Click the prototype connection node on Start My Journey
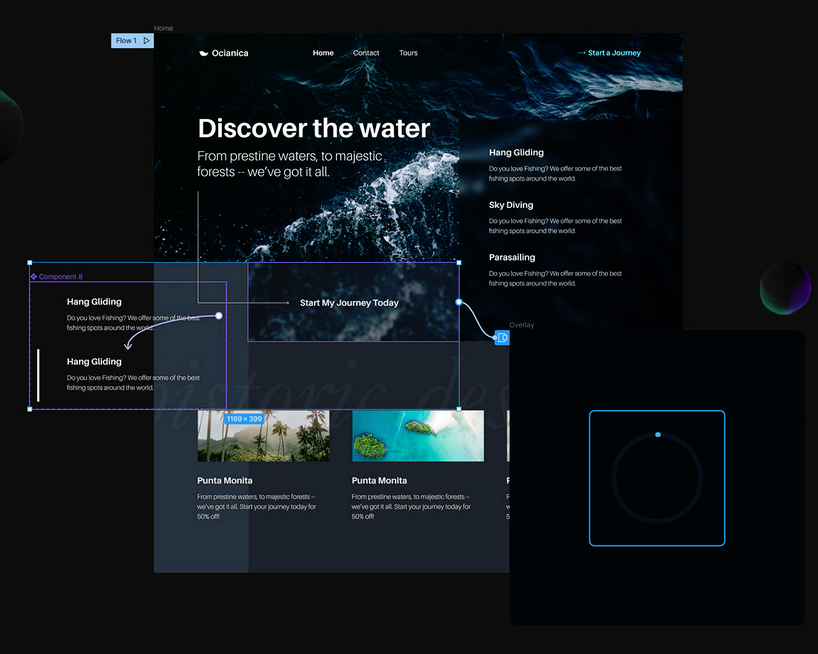This screenshot has width=818, height=654. click(459, 301)
